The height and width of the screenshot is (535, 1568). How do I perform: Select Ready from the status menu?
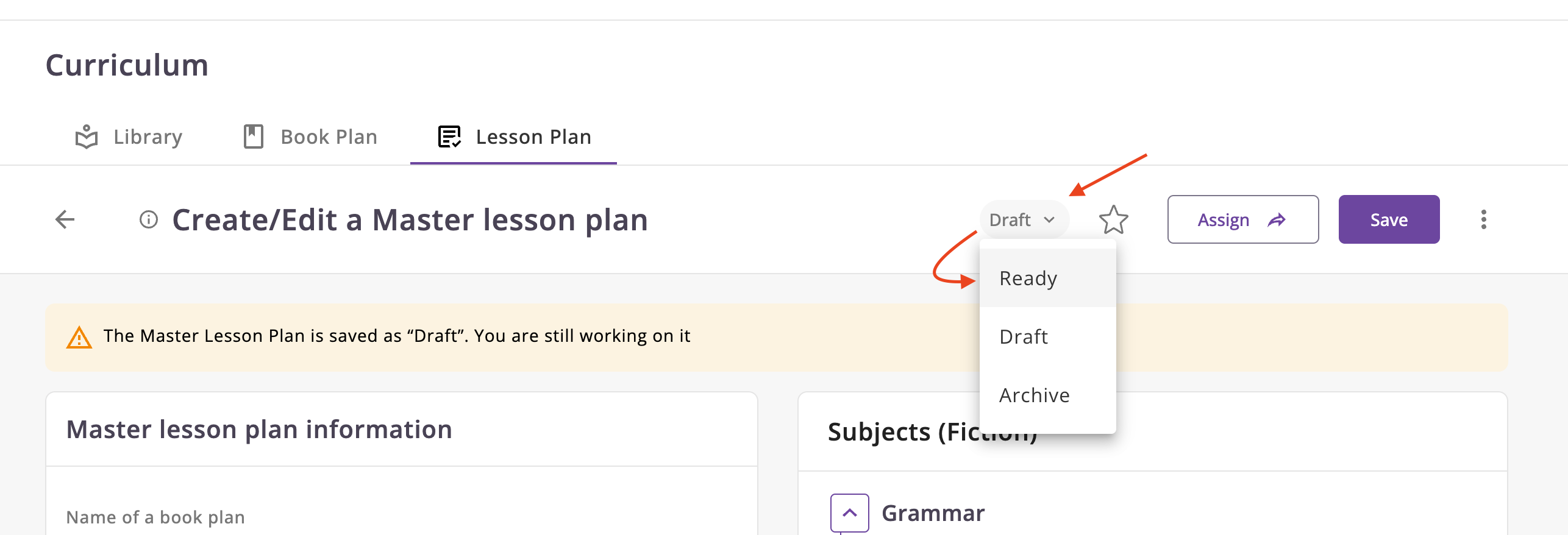pyautogui.click(x=1028, y=278)
